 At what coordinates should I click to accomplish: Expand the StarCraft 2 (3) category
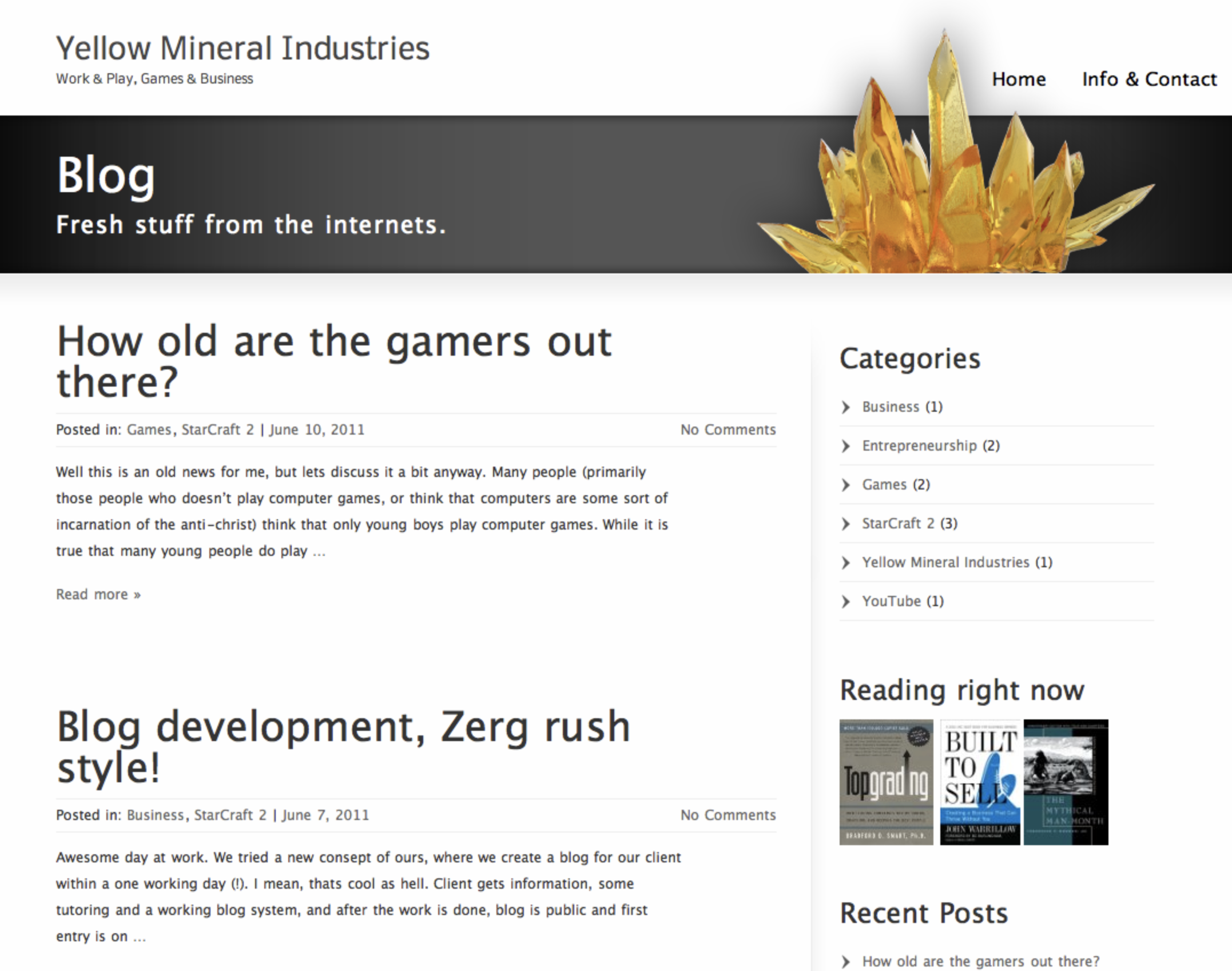[x=910, y=523]
